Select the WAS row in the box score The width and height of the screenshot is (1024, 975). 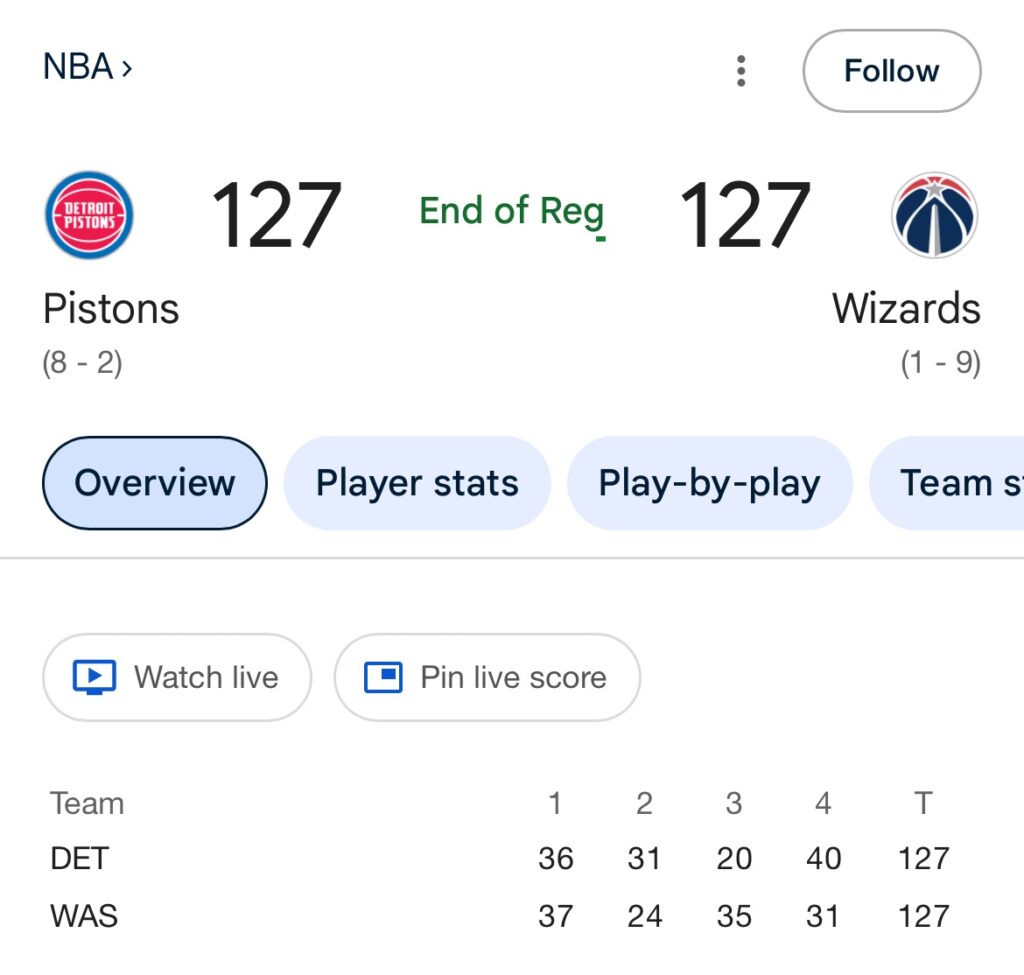click(x=84, y=915)
